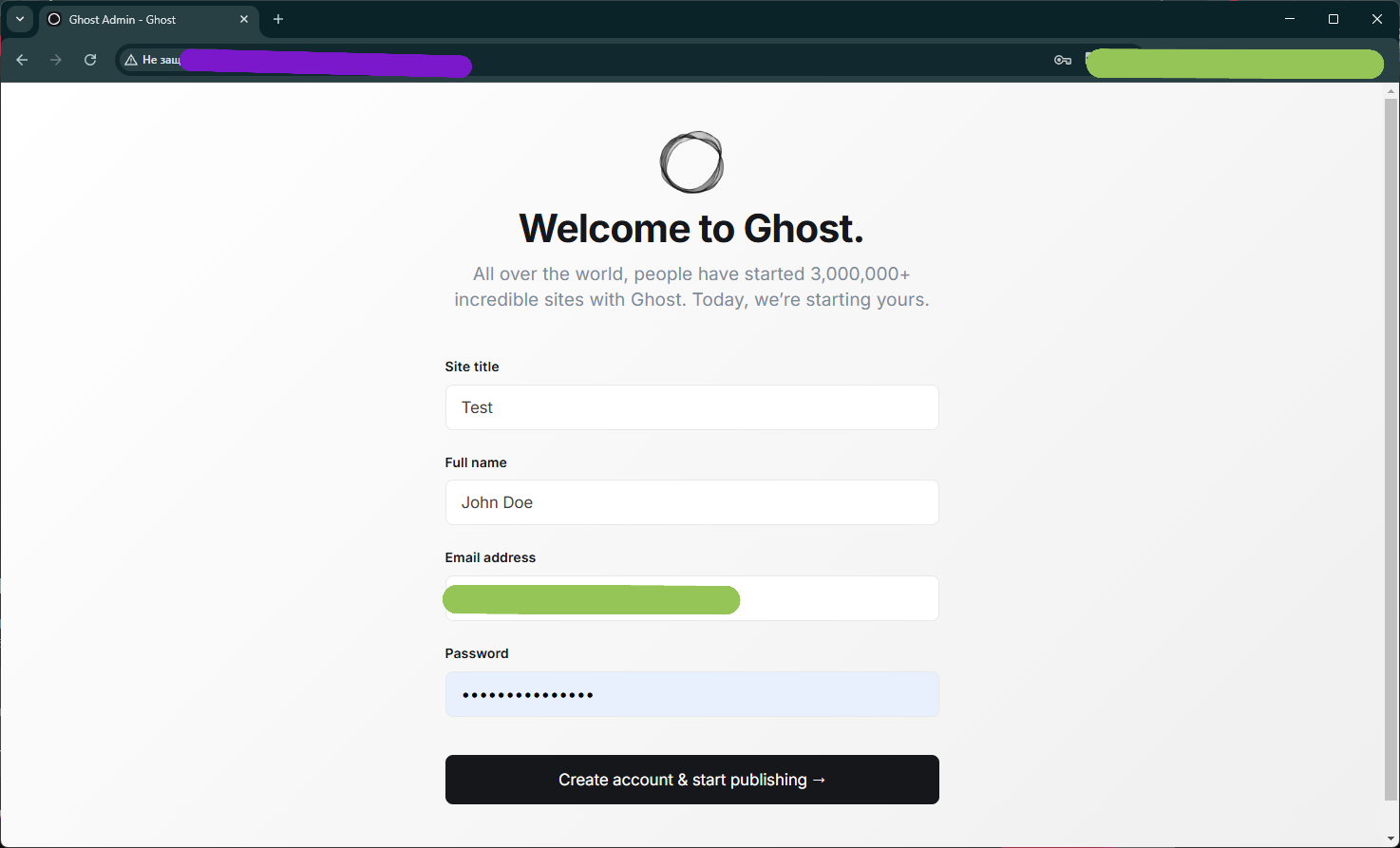
Task: Open the tab search dropdown arrow
Action: coord(20,19)
